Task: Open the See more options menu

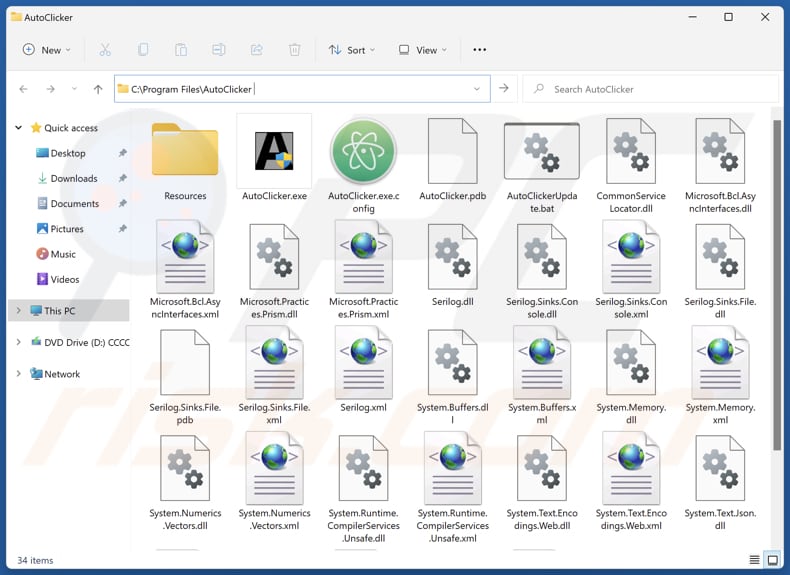Action: pyautogui.click(x=479, y=50)
